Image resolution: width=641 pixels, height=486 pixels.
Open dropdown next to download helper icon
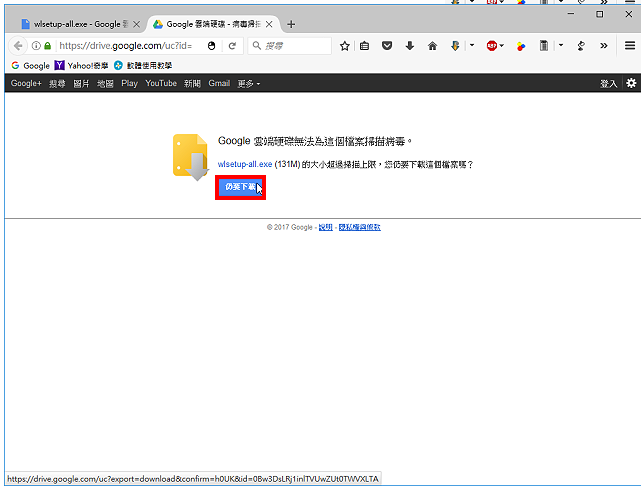tap(472, 45)
